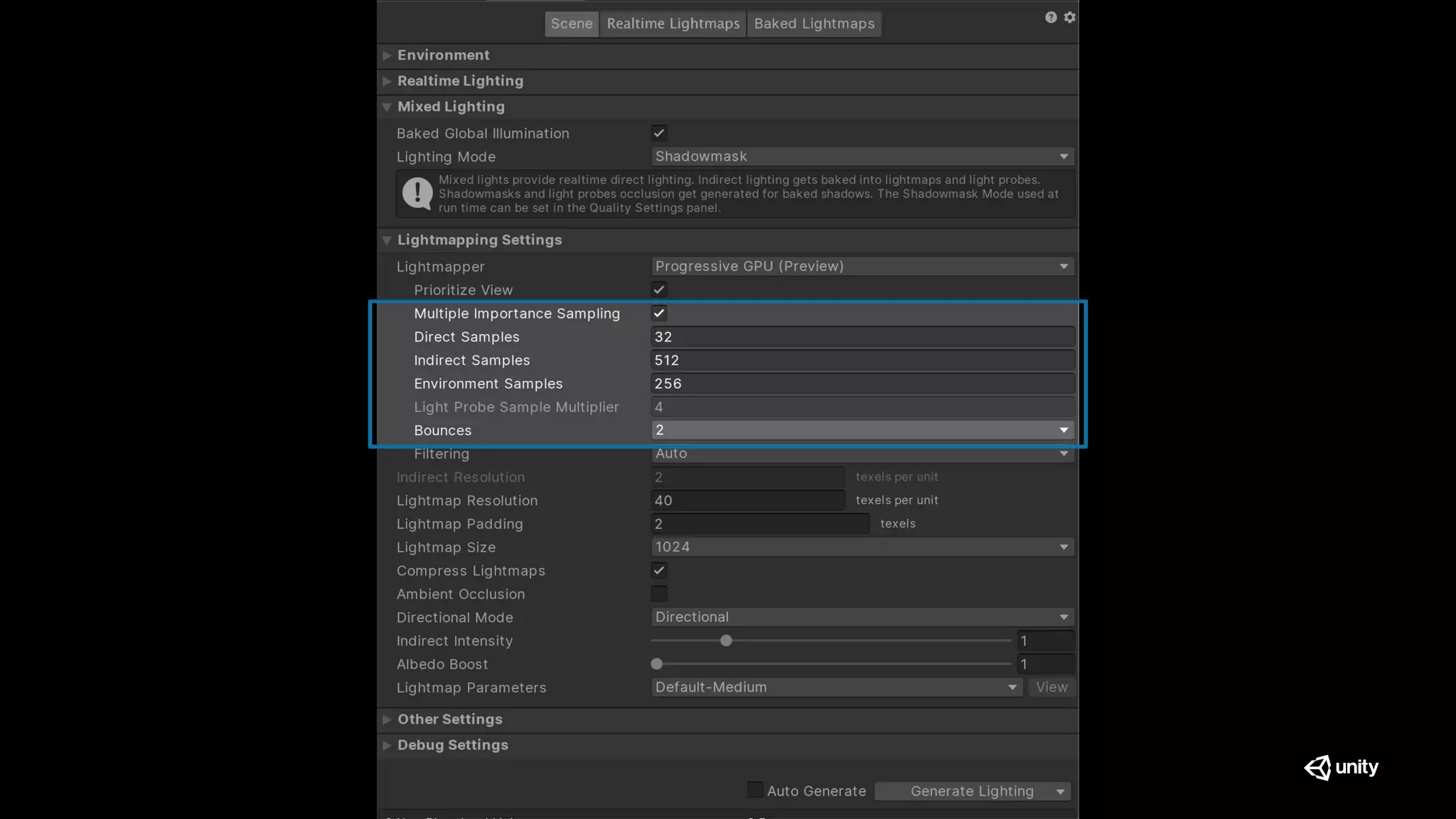
Task: Open the Generate Lighting dropdown arrow
Action: pyautogui.click(x=1060, y=791)
